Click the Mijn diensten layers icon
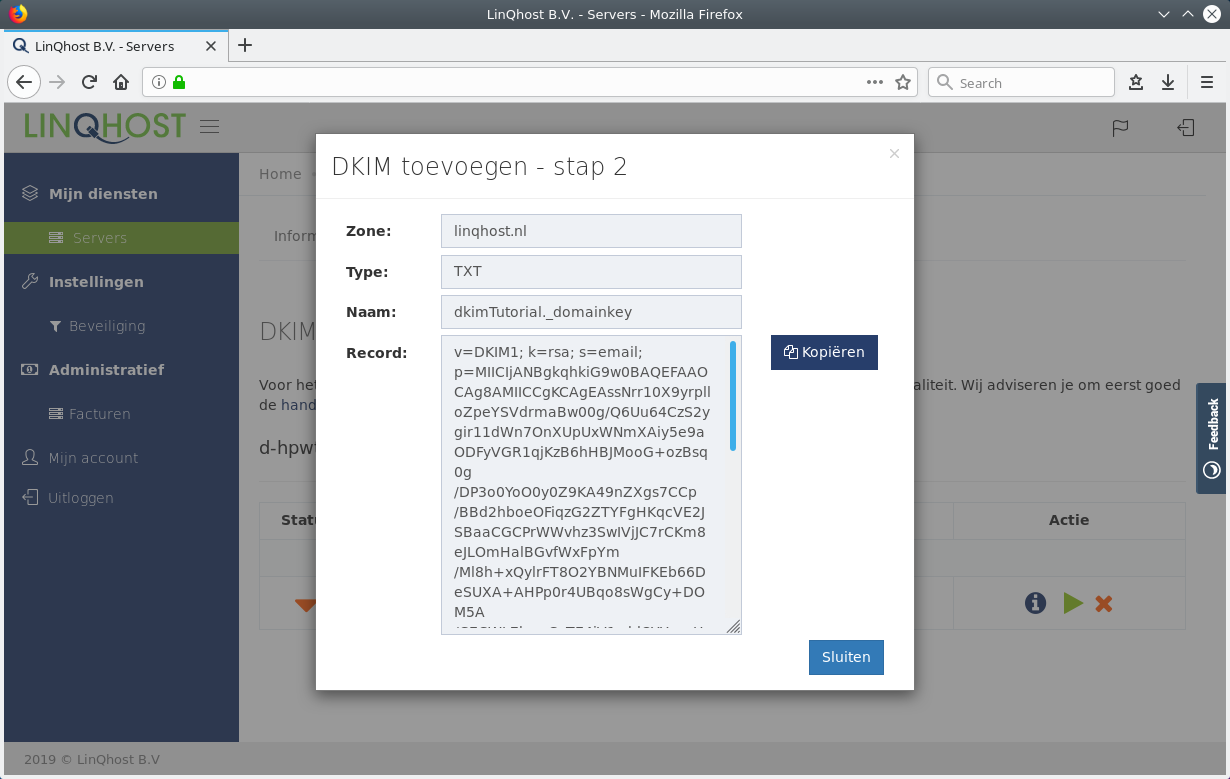Screen dimensions: 1230x779 [30, 193]
